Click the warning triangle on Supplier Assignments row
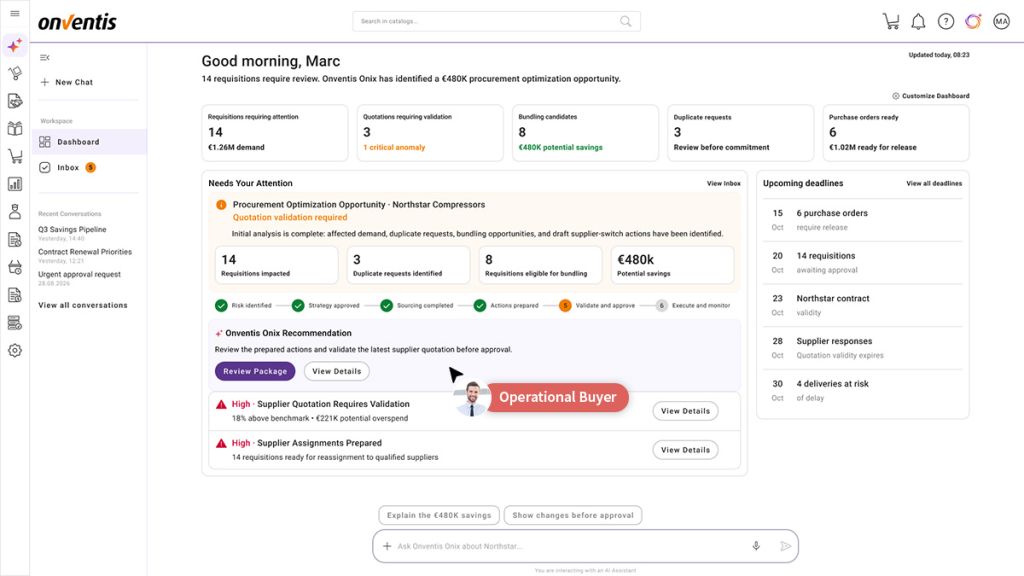 pyautogui.click(x=221, y=443)
